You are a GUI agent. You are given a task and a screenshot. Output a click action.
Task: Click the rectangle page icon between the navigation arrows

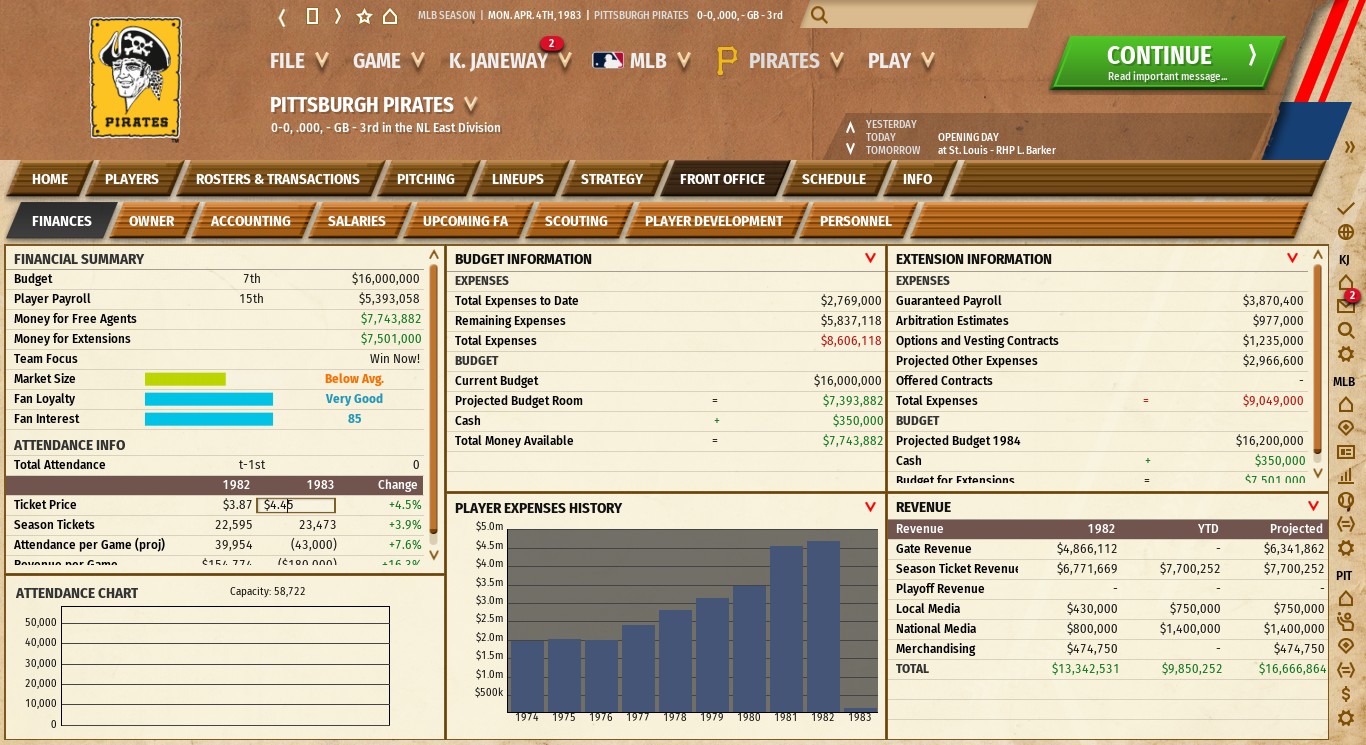(x=312, y=16)
